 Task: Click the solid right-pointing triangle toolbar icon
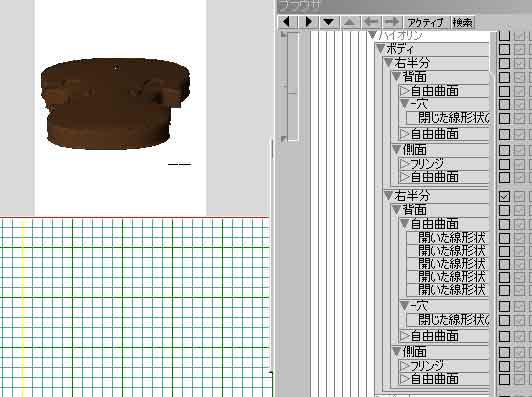(x=308, y=22)
